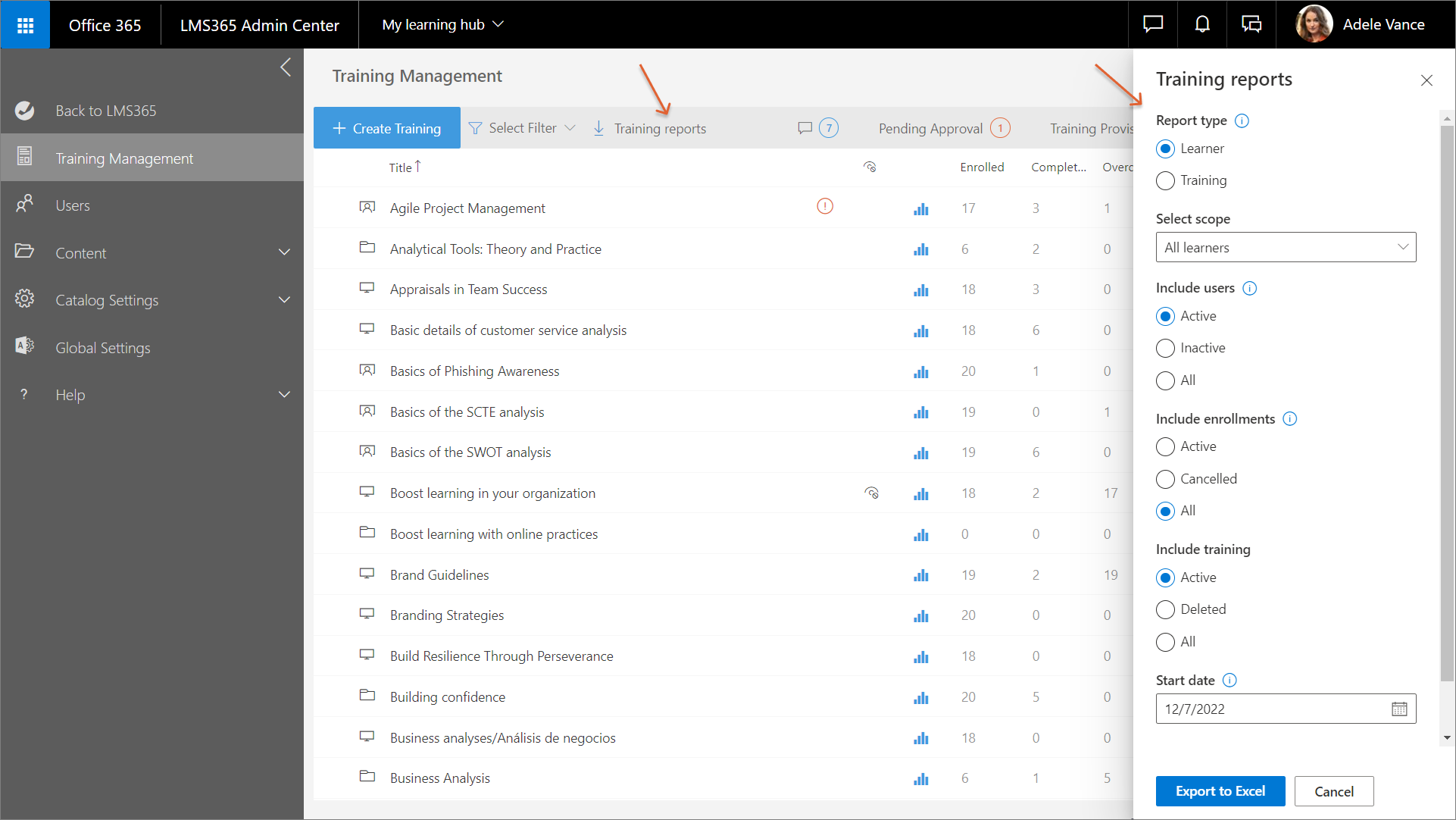
Task: Click warning icon on Agile Project Management
Action: point(824,206)
